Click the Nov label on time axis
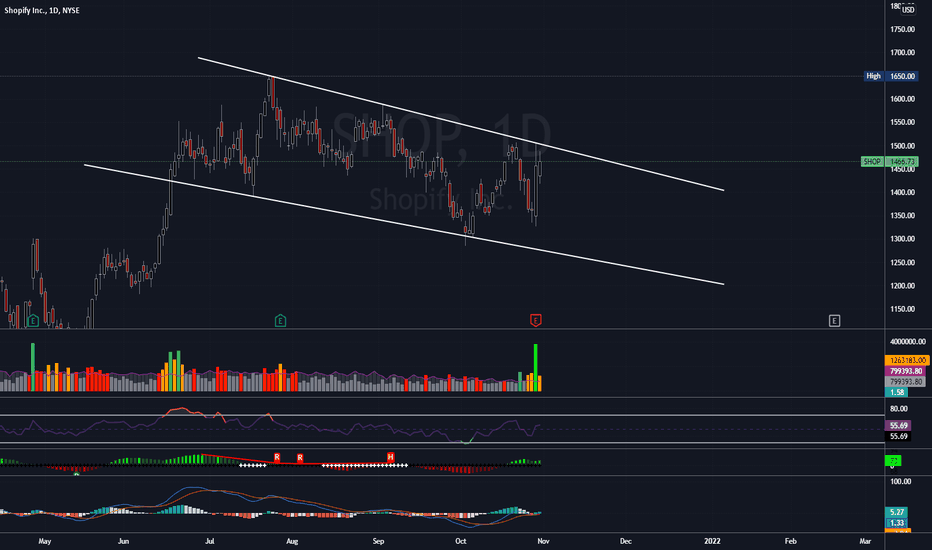Image resolution: width=932 pixels, height=550 pixels. tap(543, 542)
